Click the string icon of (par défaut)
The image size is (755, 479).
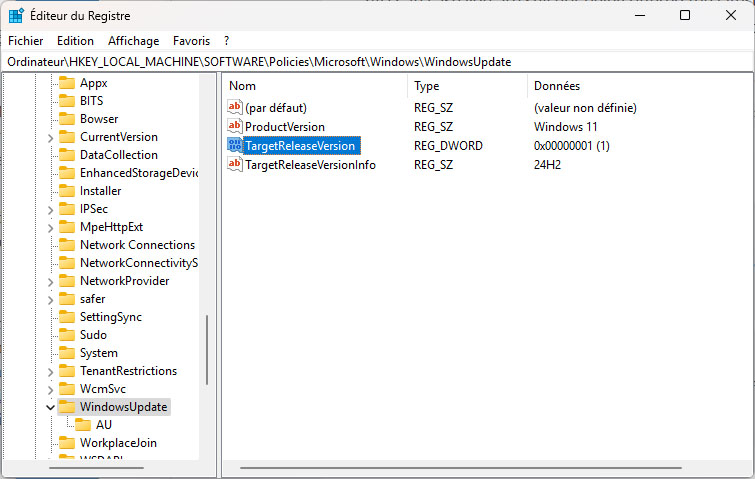[x=234, y=107]
